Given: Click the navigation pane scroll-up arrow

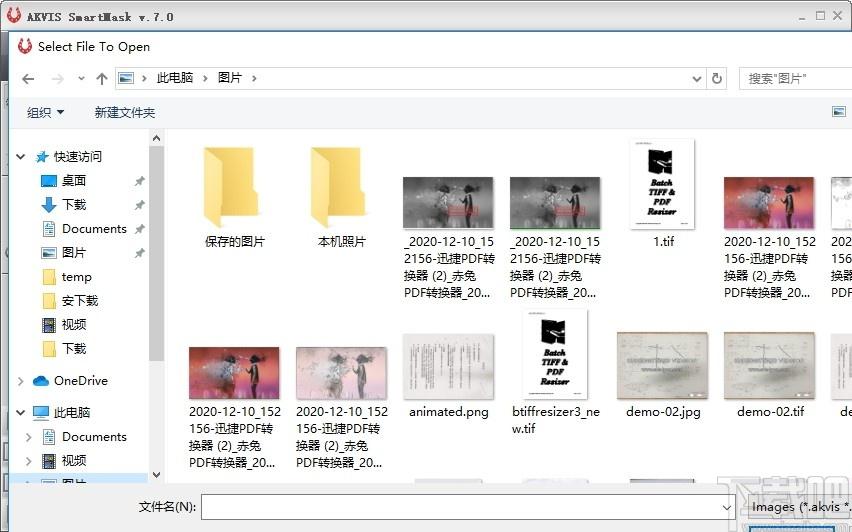Looking at the screenshot, I should coord(156,138).
